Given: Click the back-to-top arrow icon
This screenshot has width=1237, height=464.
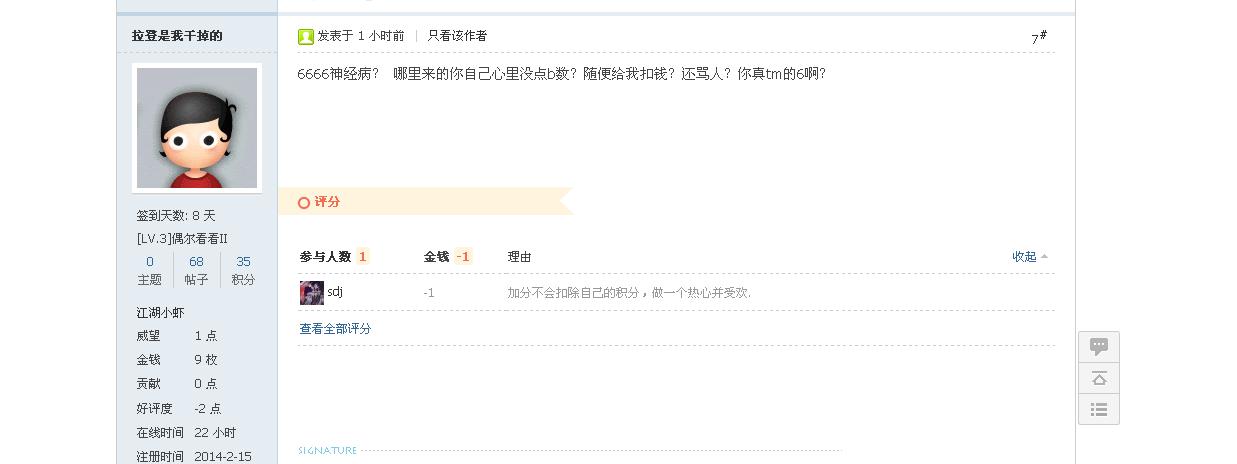Looking at the screenshot, I should [1098, 378].
